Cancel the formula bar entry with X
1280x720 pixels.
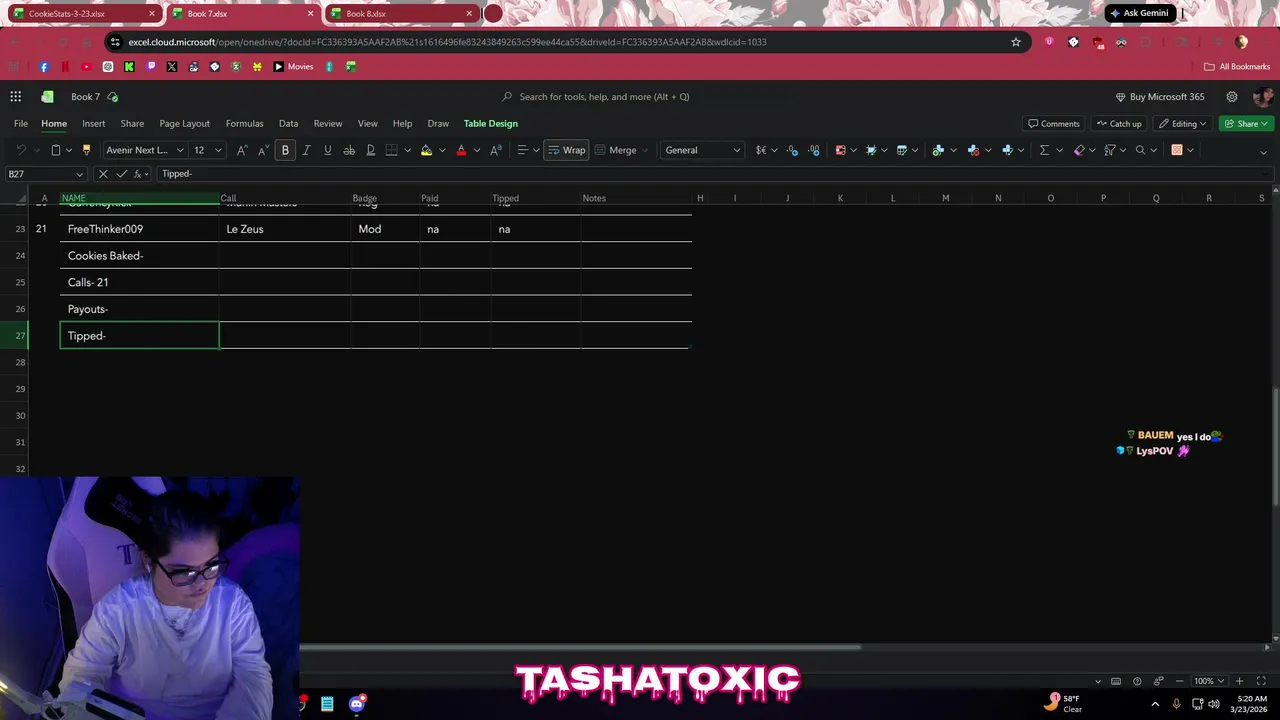pos(103,174)
